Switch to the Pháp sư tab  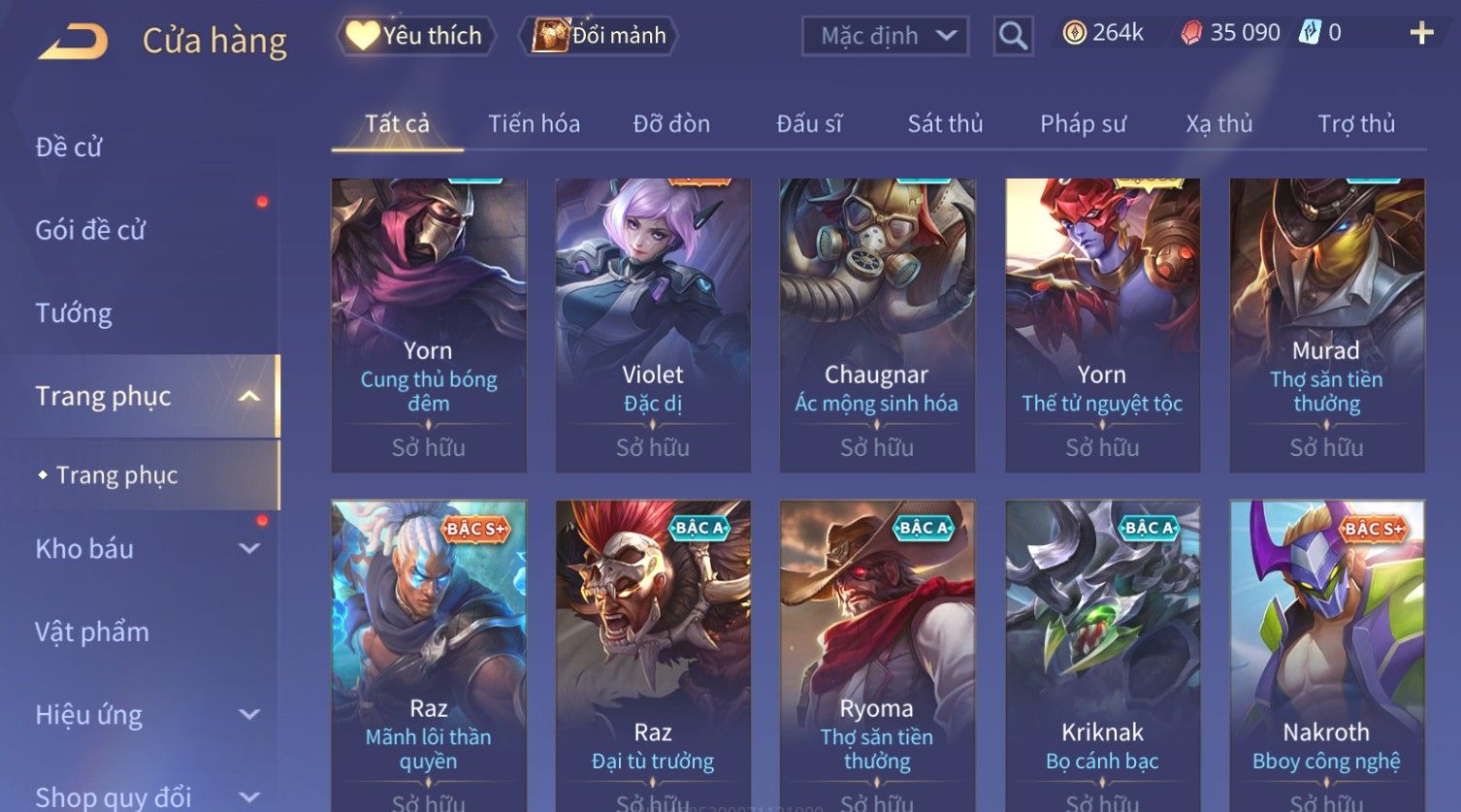(1083, 124)
